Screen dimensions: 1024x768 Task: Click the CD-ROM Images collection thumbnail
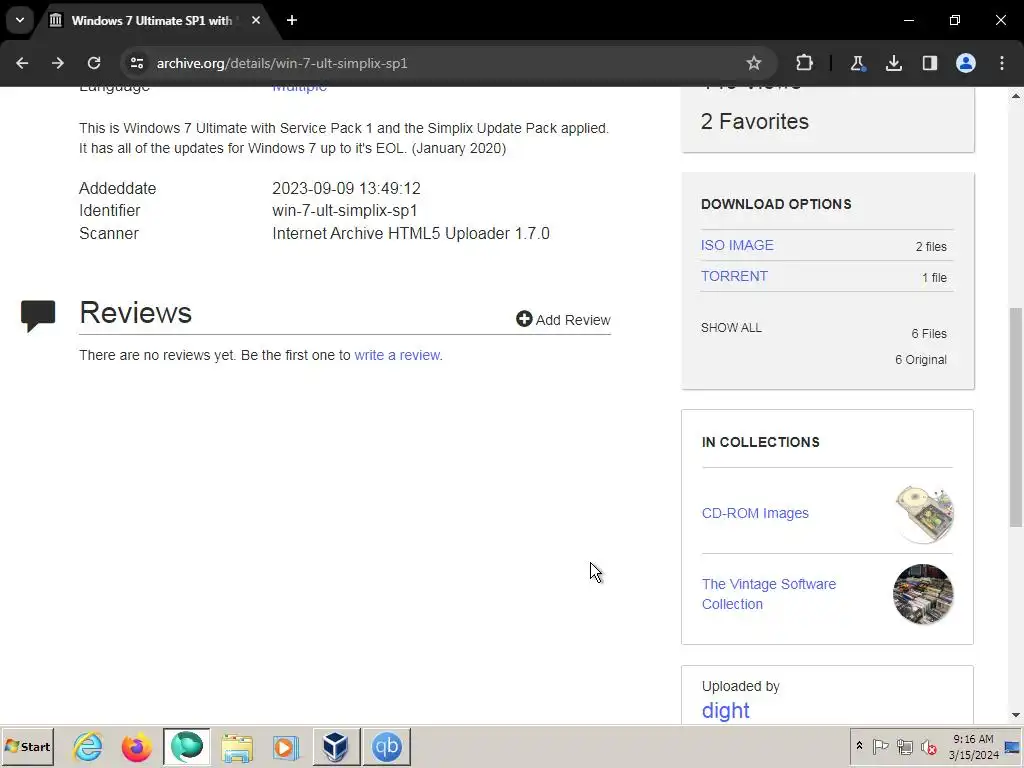coord(923,514)
